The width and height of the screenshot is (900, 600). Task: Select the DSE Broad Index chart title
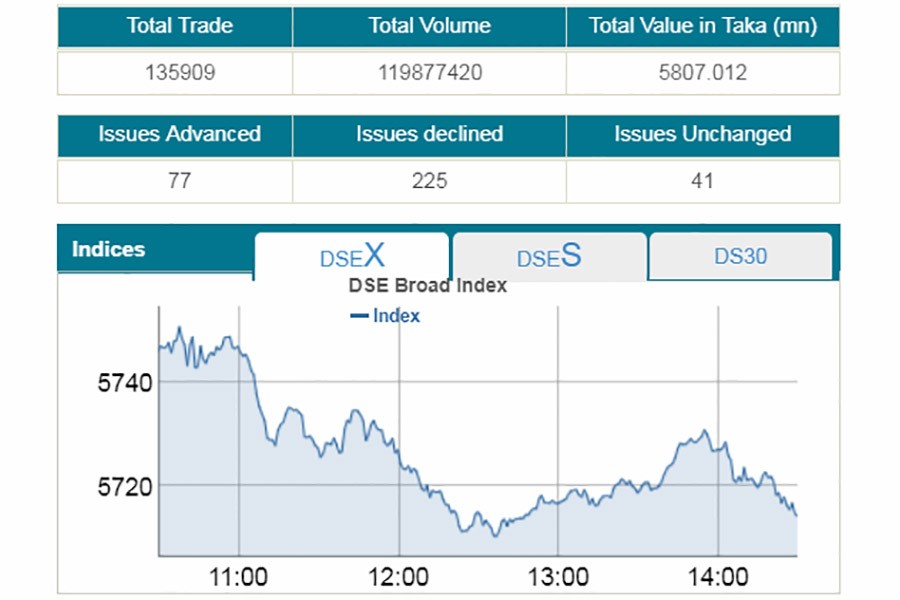pyautogui.click(x=427, y=285)
